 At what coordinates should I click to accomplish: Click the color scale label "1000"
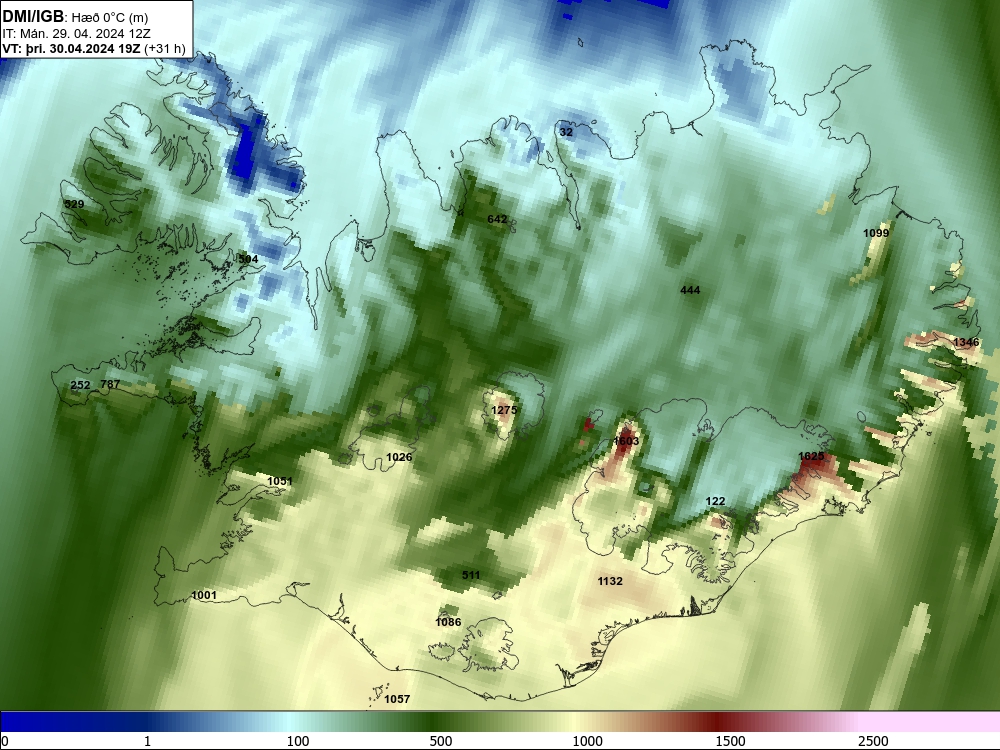pyautogui.click(x=587, y=740)
